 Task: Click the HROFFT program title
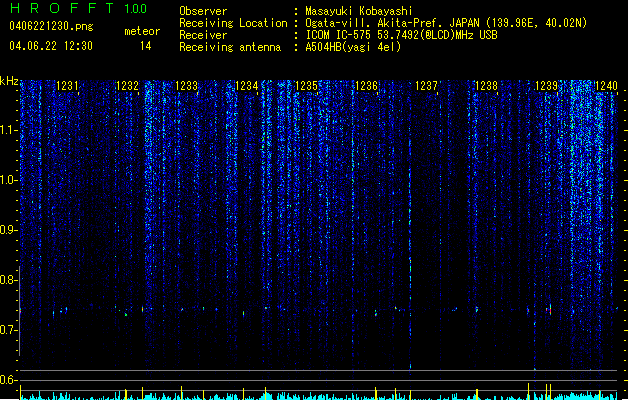tap(62, 8)
